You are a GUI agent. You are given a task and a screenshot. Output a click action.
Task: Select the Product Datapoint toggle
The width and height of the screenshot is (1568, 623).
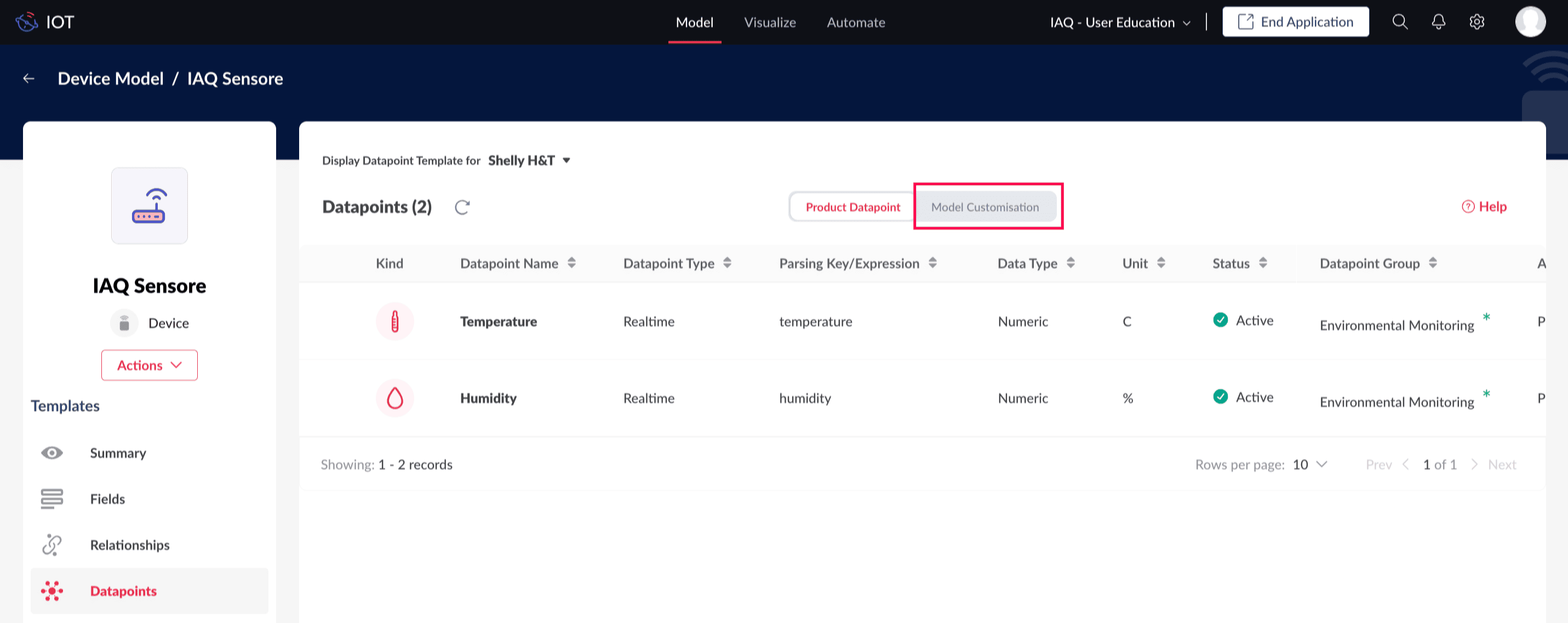[852, 207]
